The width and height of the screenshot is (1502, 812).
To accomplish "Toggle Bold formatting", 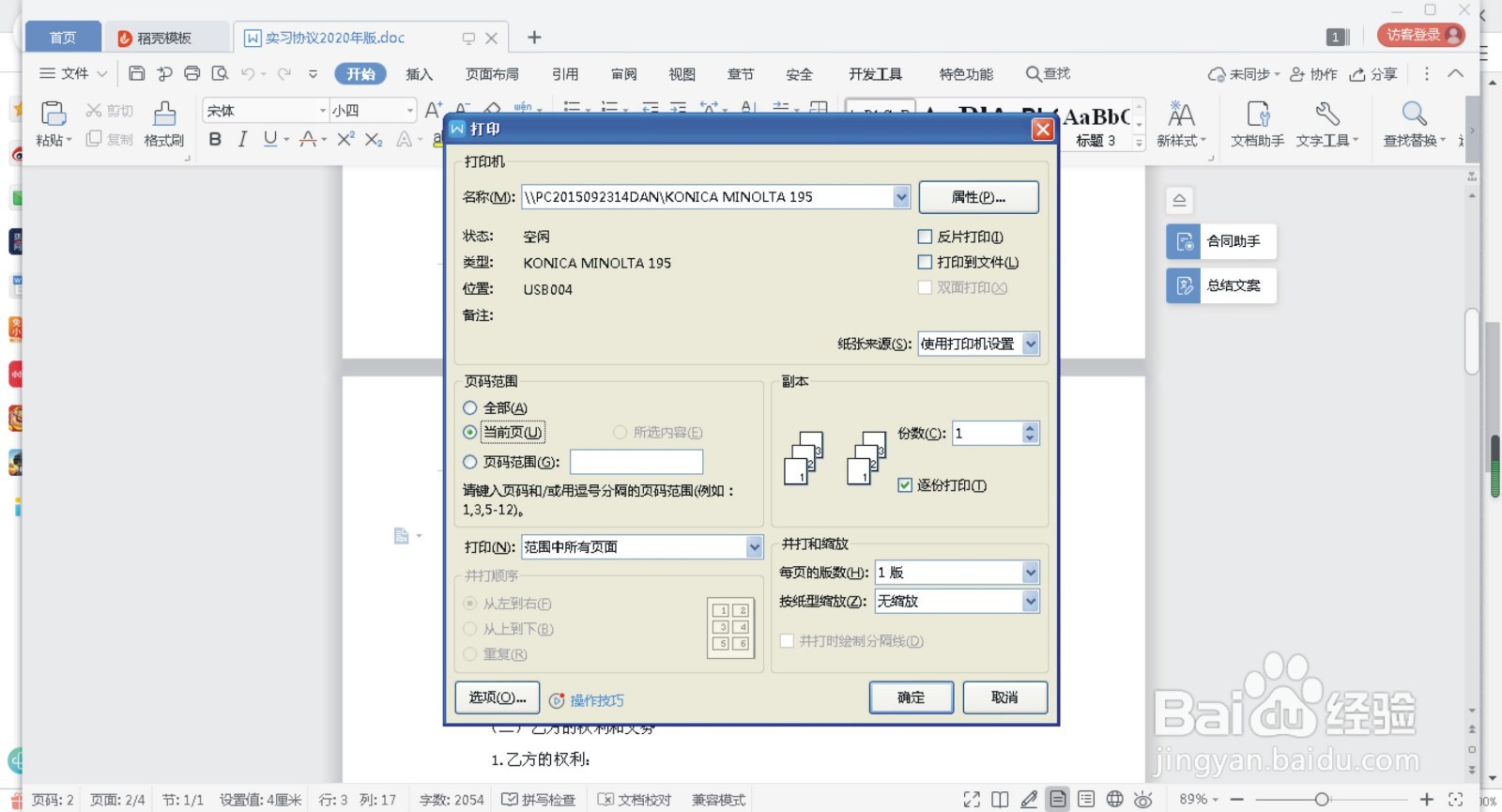I will coord(215,139).
